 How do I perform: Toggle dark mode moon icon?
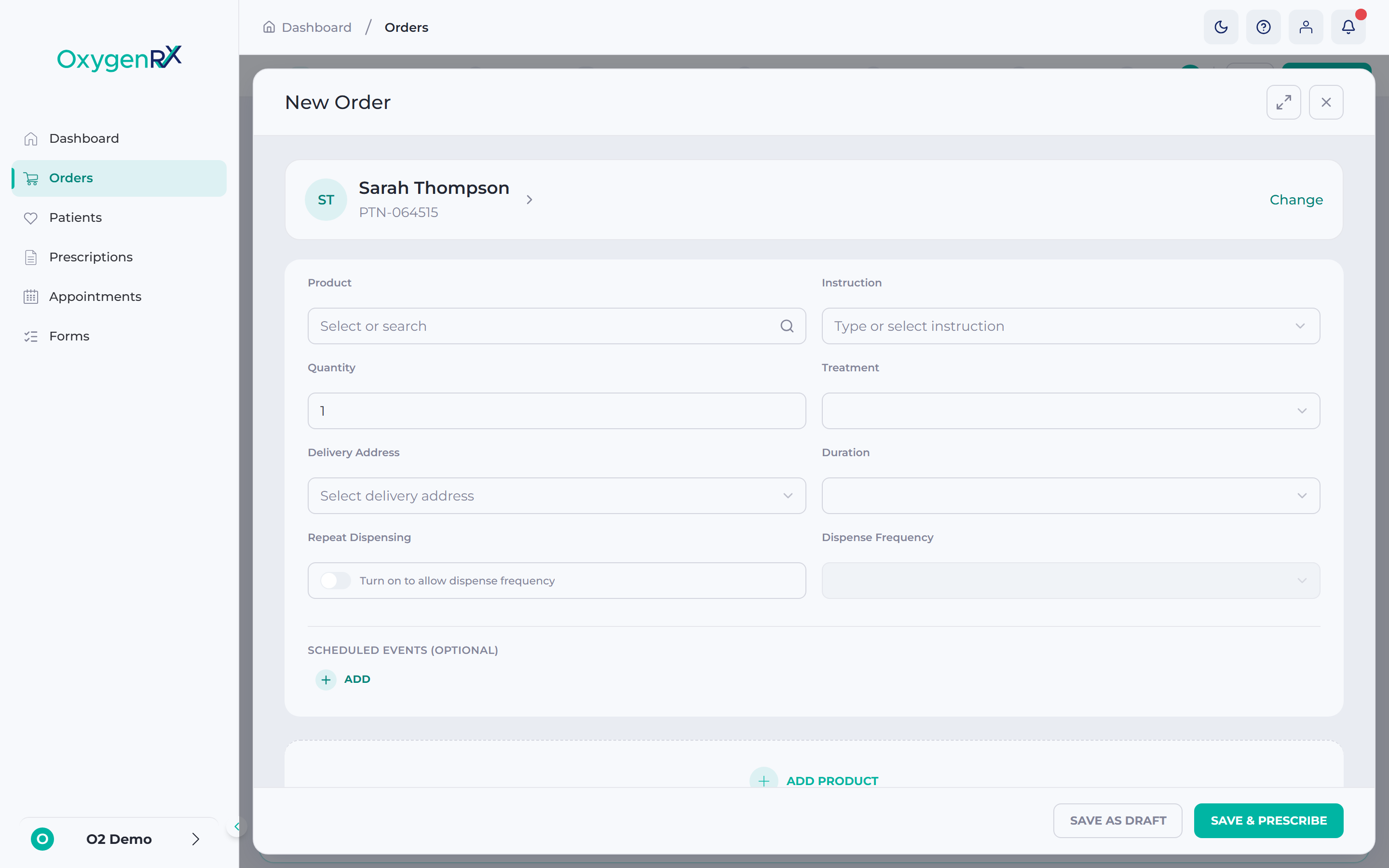point(1221,27)
